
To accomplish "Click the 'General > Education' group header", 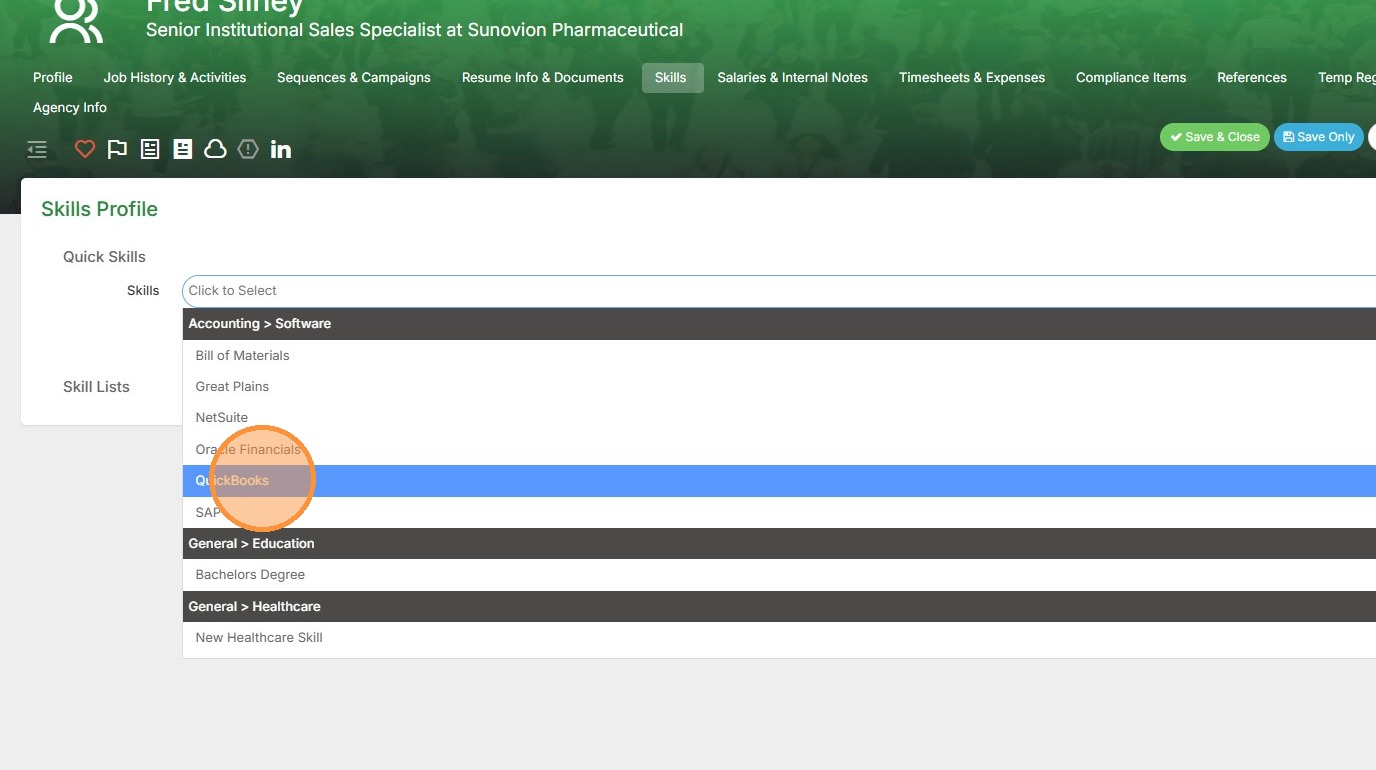I will pos(779,543).
